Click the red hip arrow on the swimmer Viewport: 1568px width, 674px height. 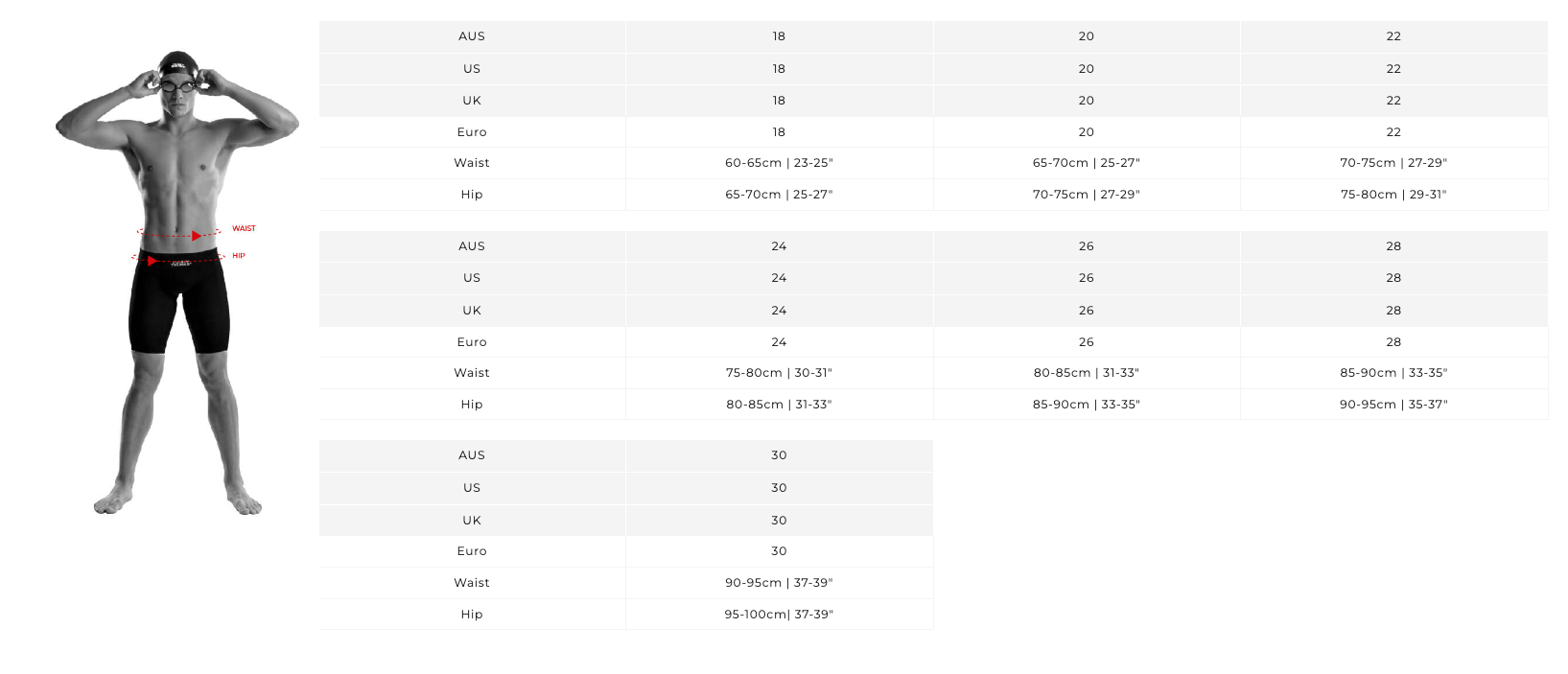(x=152, y=260)
